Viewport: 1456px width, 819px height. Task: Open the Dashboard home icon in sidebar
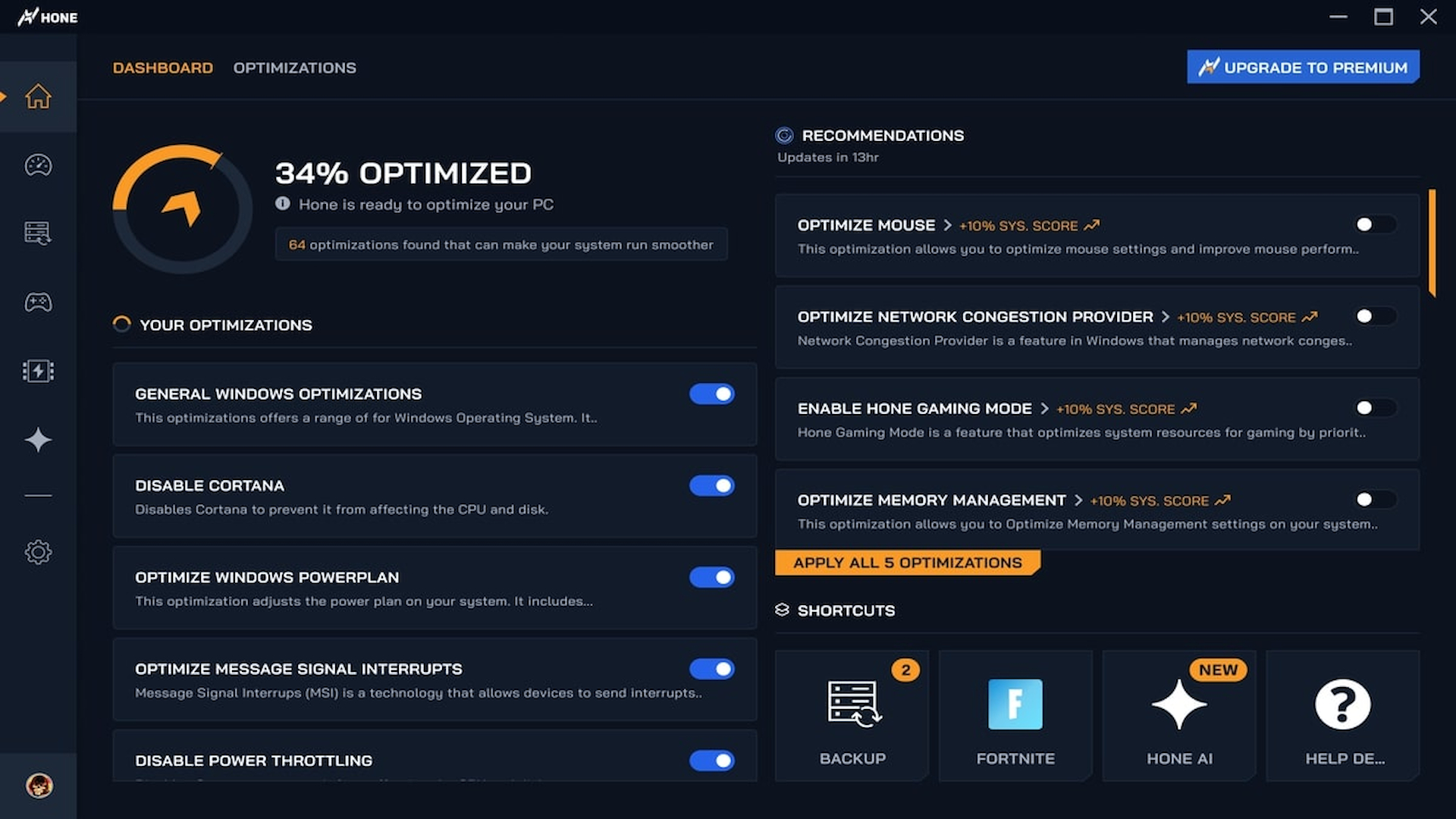pos(38,96)
